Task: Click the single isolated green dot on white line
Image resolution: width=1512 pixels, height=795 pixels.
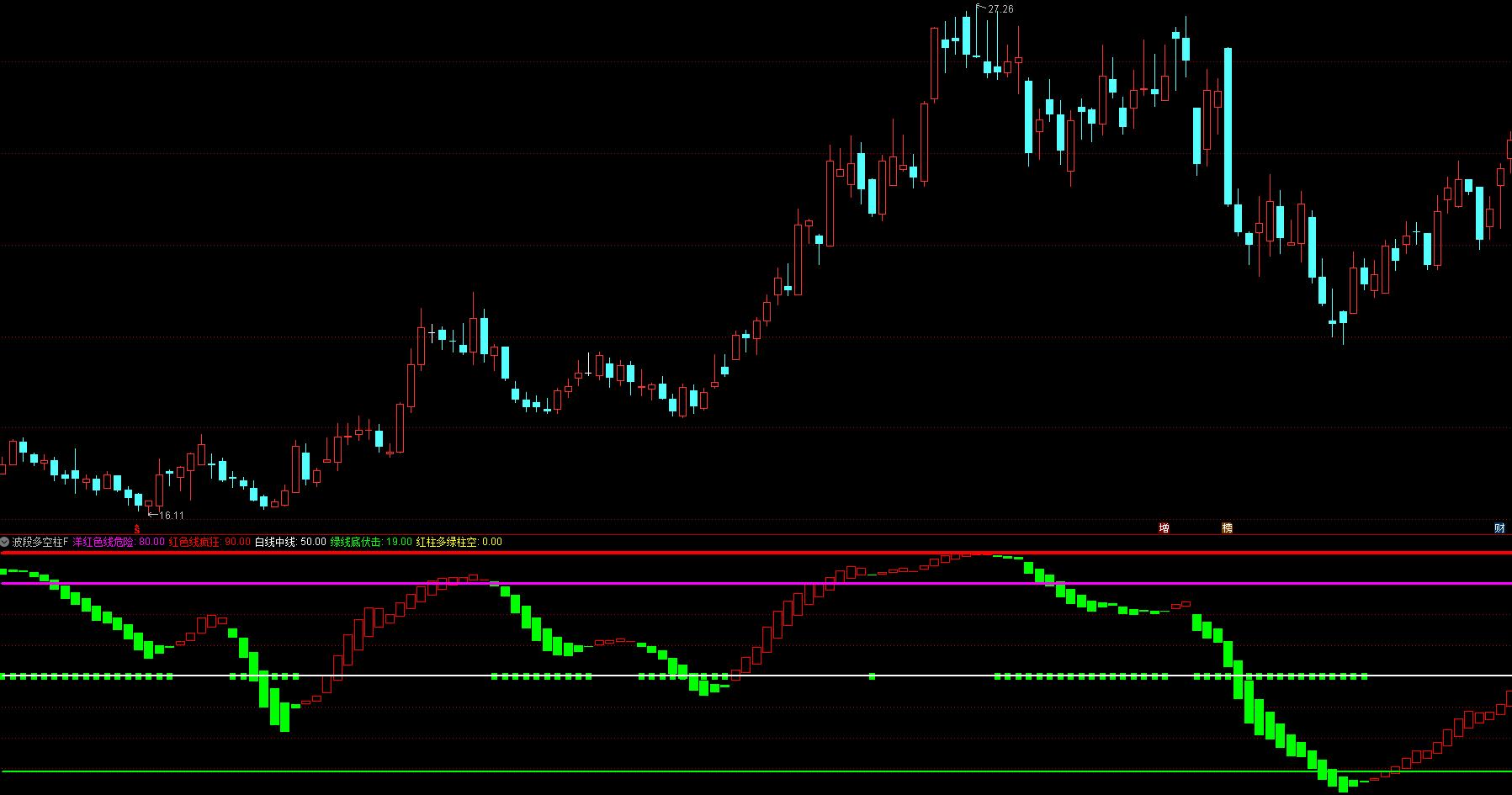Action: click(873, 676)
